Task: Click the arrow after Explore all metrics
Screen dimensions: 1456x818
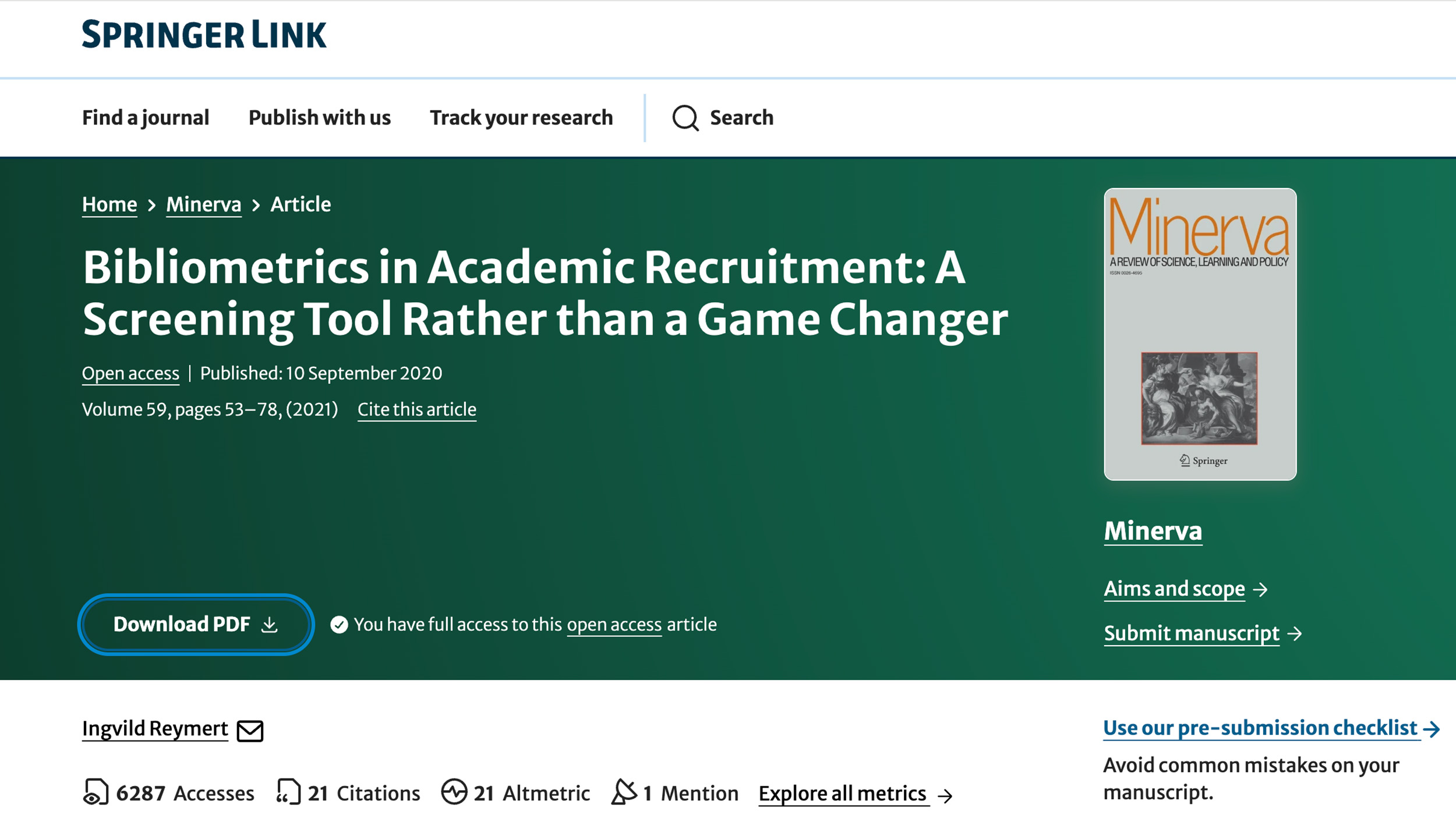Action: coord(945,795)
